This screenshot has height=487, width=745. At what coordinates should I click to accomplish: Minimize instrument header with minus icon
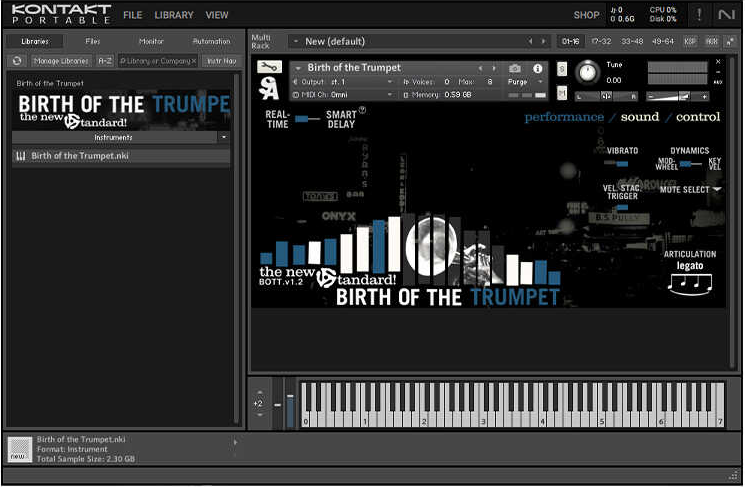718,72
